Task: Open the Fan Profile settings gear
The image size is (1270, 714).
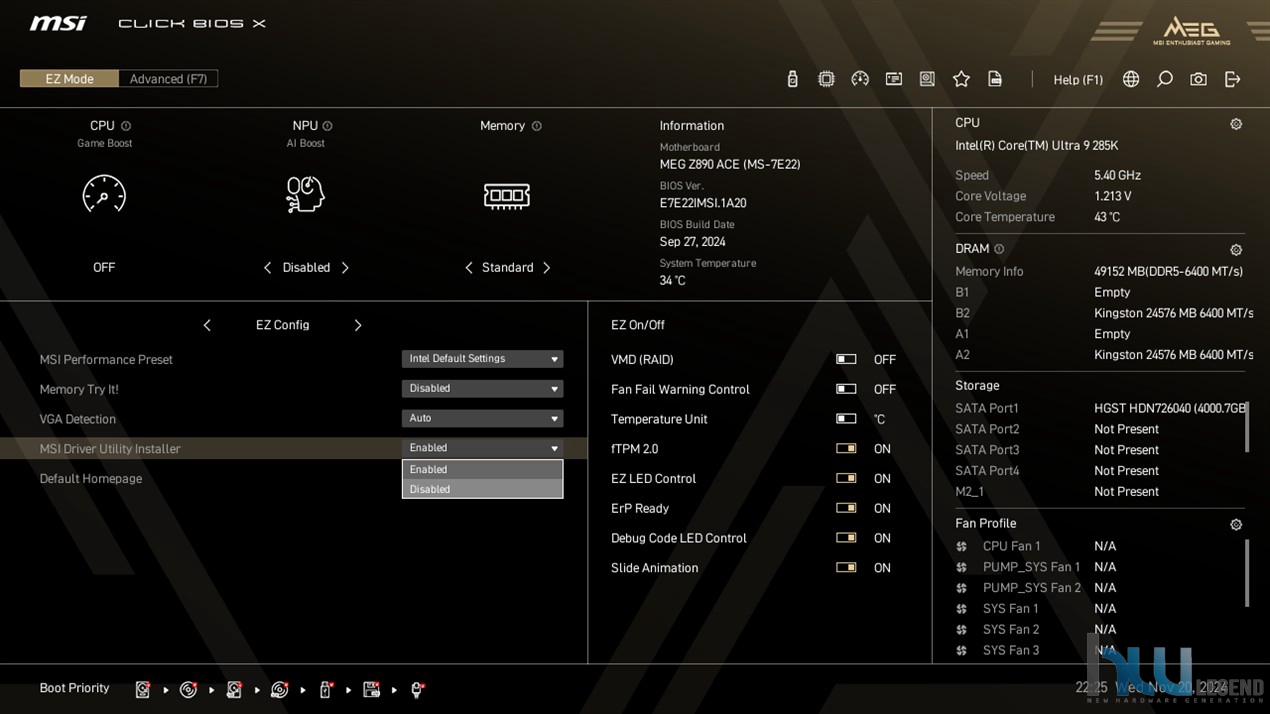Action: click(x=1236, y=524)
